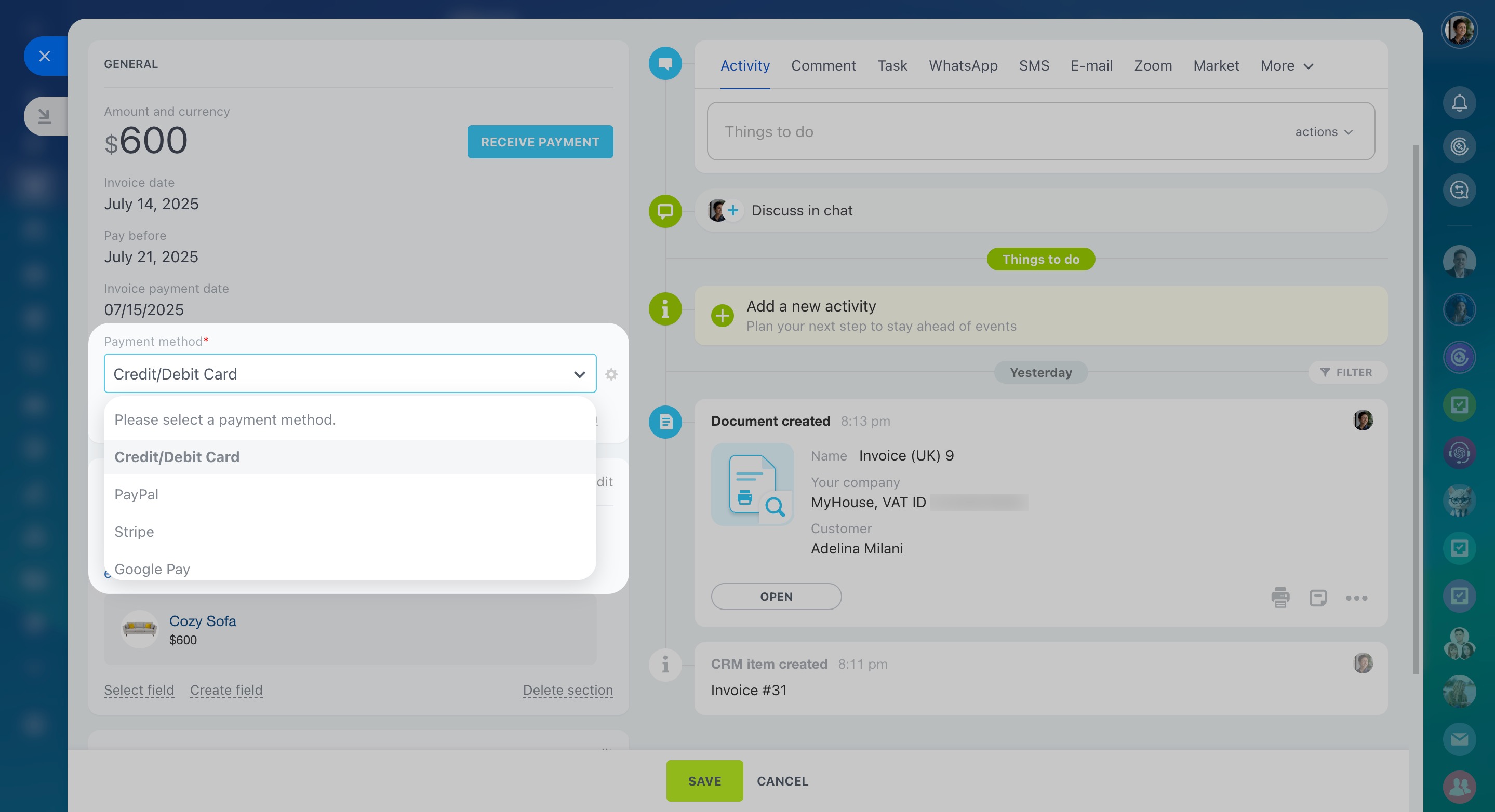
Task: Click the three-dots menu on document card
Action: 1356,598
